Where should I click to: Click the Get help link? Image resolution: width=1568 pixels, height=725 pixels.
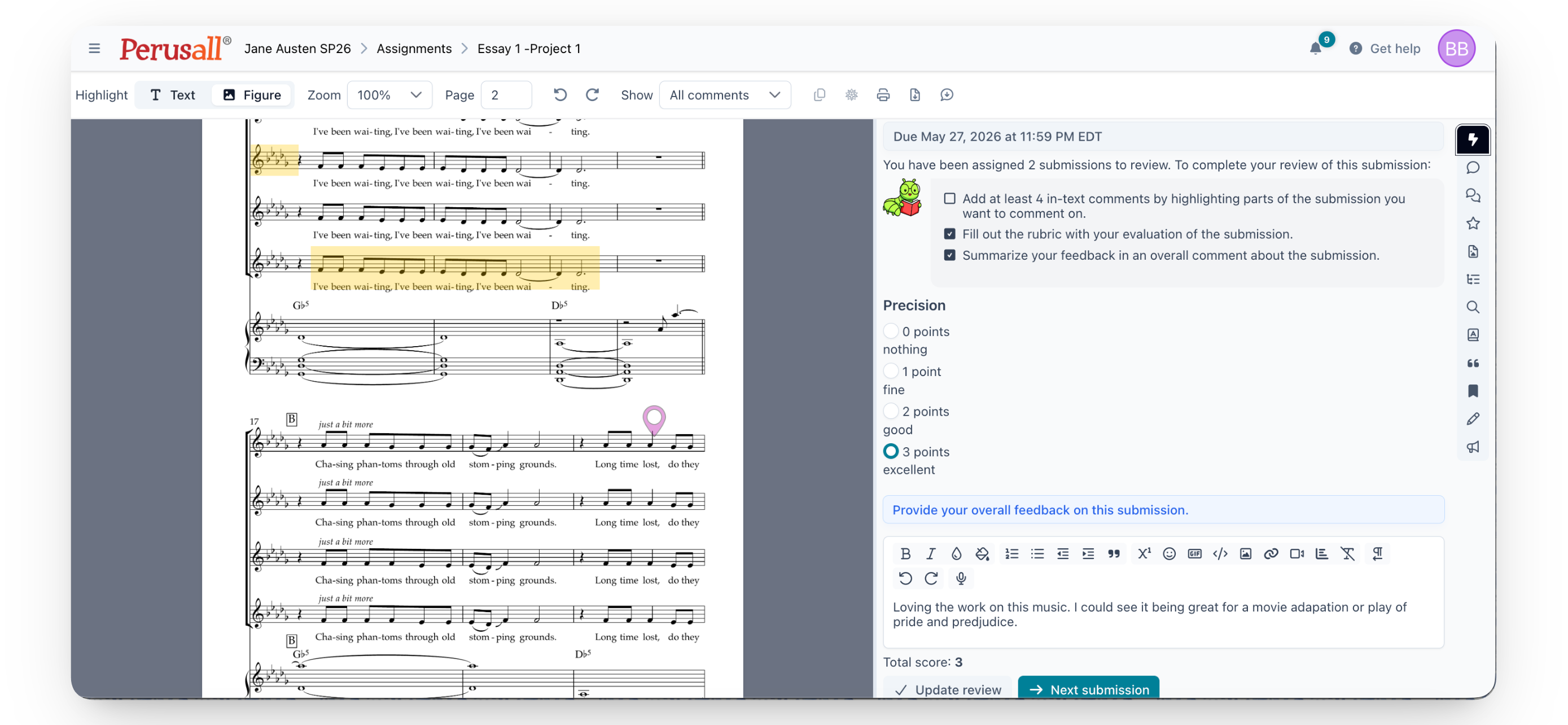[x=1384, y=49]
